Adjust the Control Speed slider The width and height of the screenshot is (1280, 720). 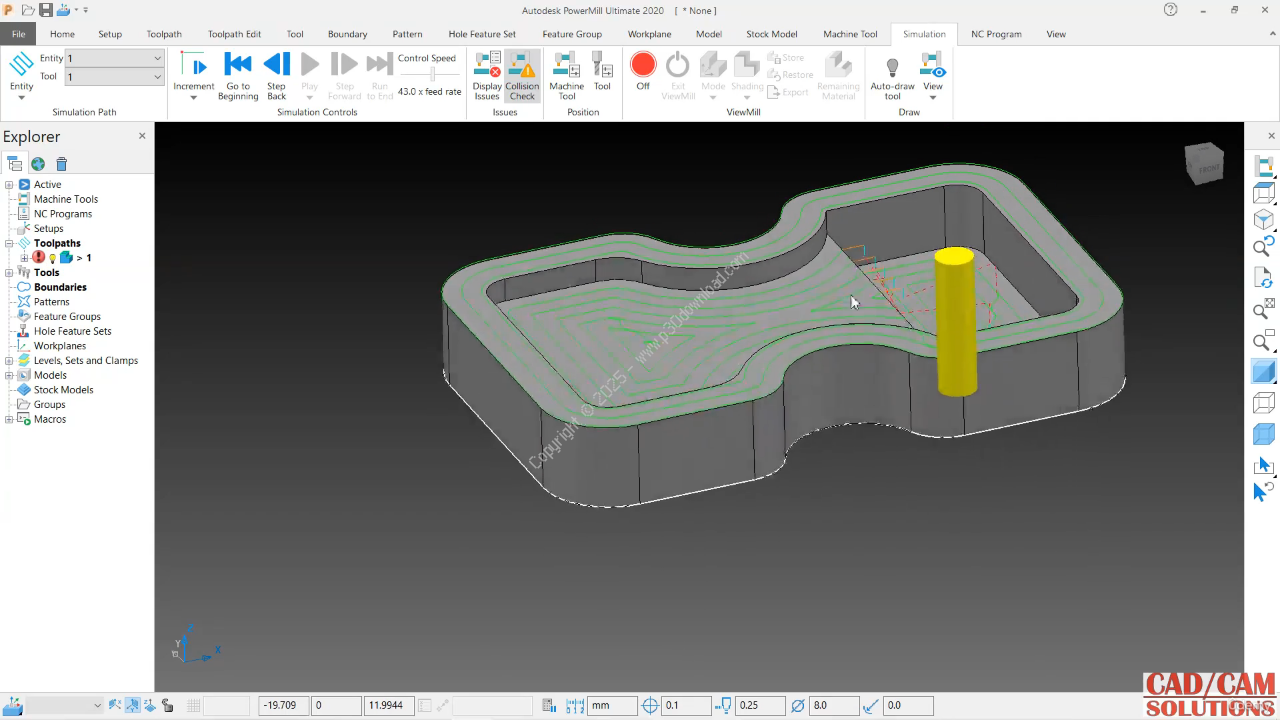click(432, 74)
